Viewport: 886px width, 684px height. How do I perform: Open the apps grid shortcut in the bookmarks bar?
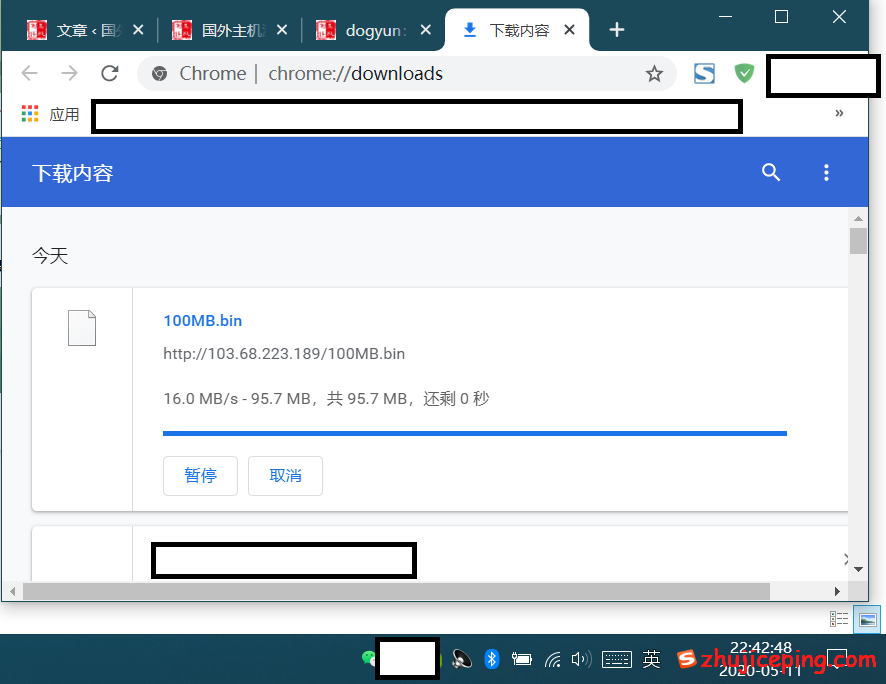[x=30, y=114]
